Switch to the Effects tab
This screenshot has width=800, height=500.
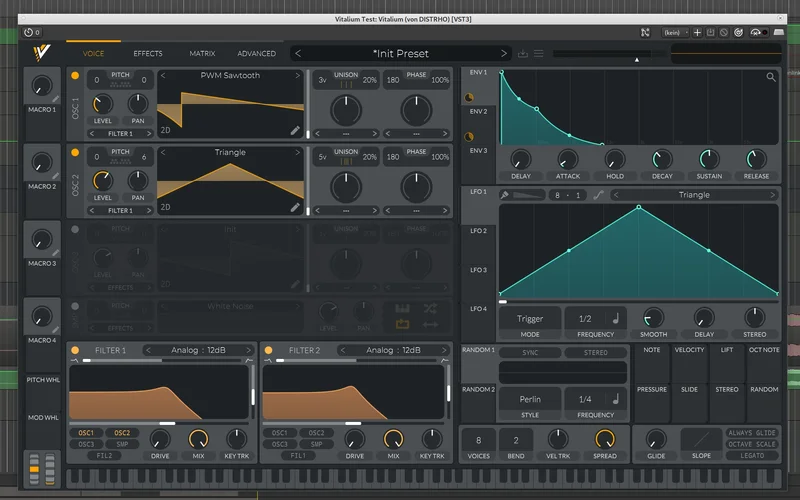tap(148, 54)
